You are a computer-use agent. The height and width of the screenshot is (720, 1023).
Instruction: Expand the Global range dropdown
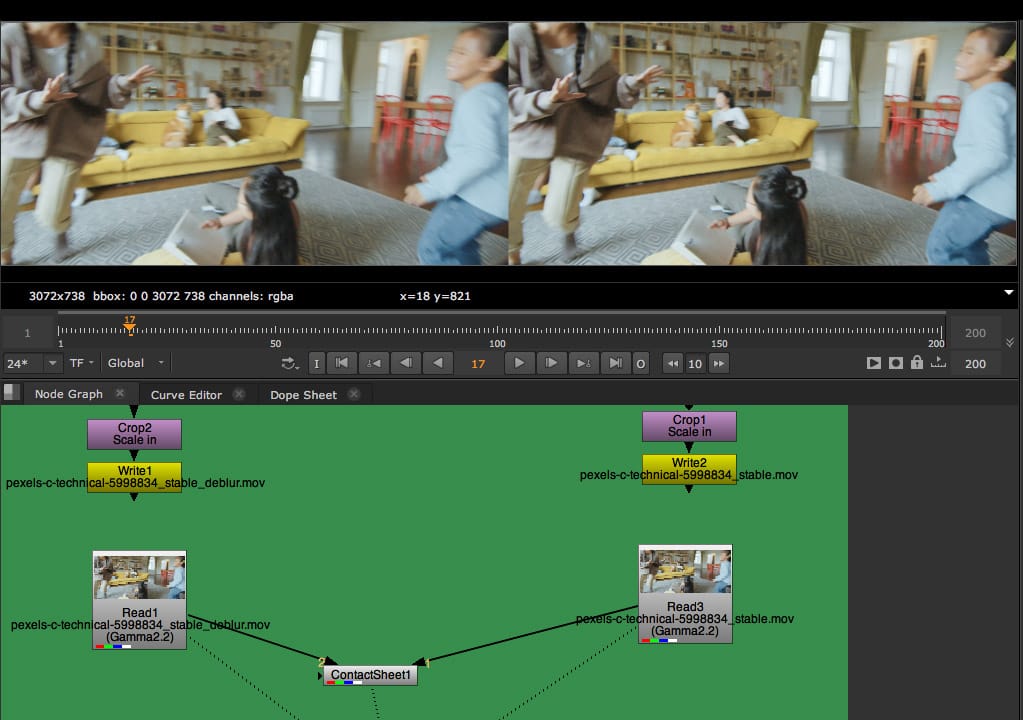[136, 363]
